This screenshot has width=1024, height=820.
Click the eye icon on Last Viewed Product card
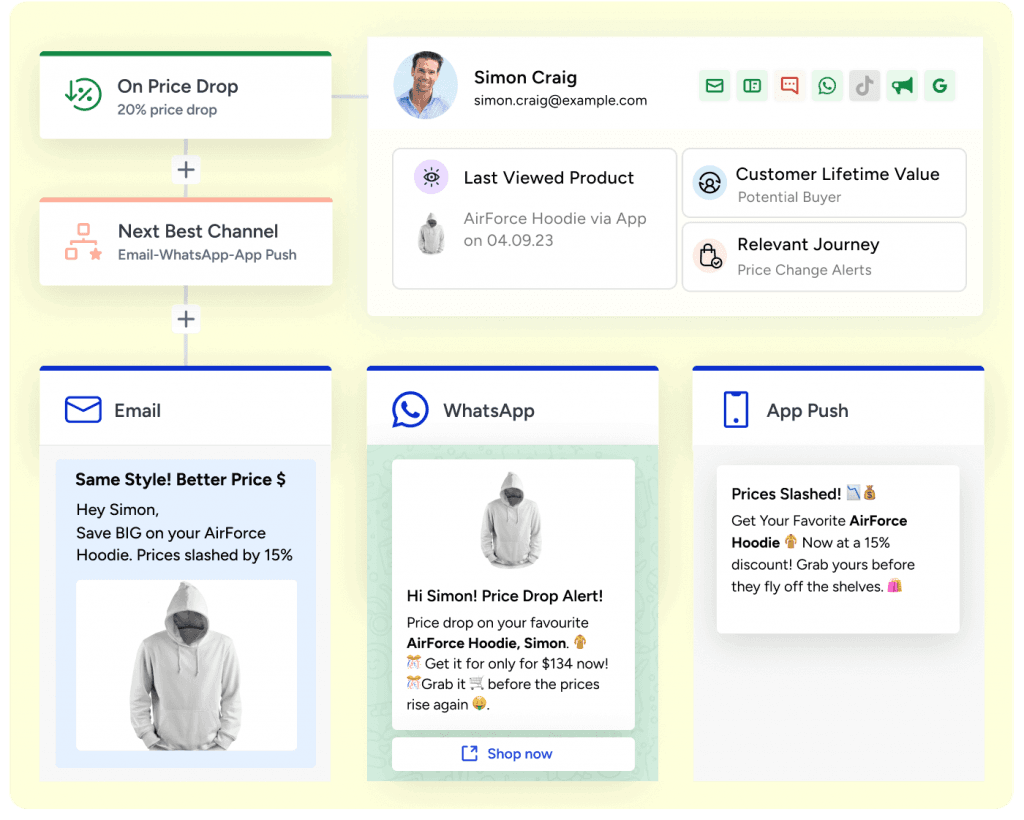[430, 177]
